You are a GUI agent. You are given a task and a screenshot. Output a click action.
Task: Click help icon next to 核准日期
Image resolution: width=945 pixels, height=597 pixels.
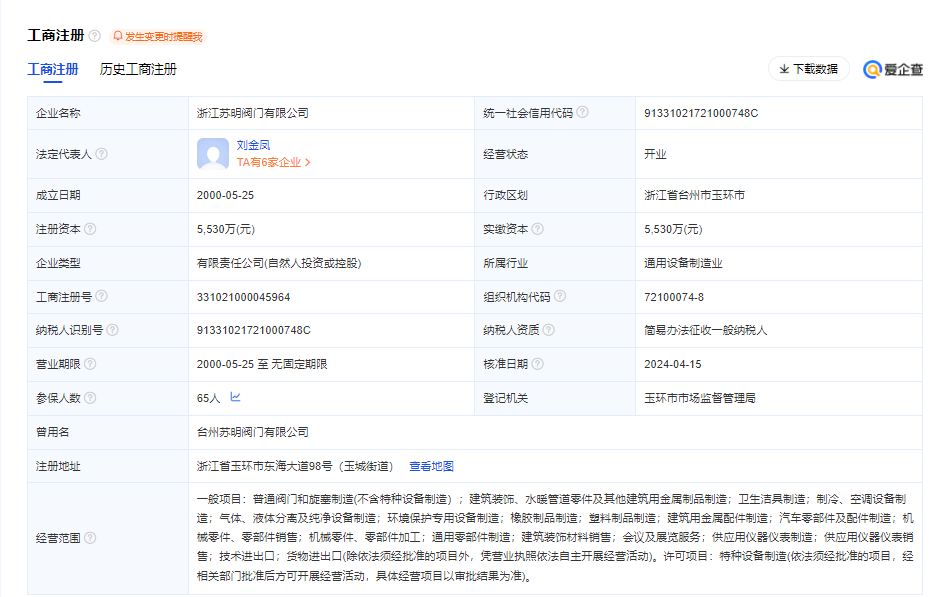pyautogui.click(x=537, y=364)
